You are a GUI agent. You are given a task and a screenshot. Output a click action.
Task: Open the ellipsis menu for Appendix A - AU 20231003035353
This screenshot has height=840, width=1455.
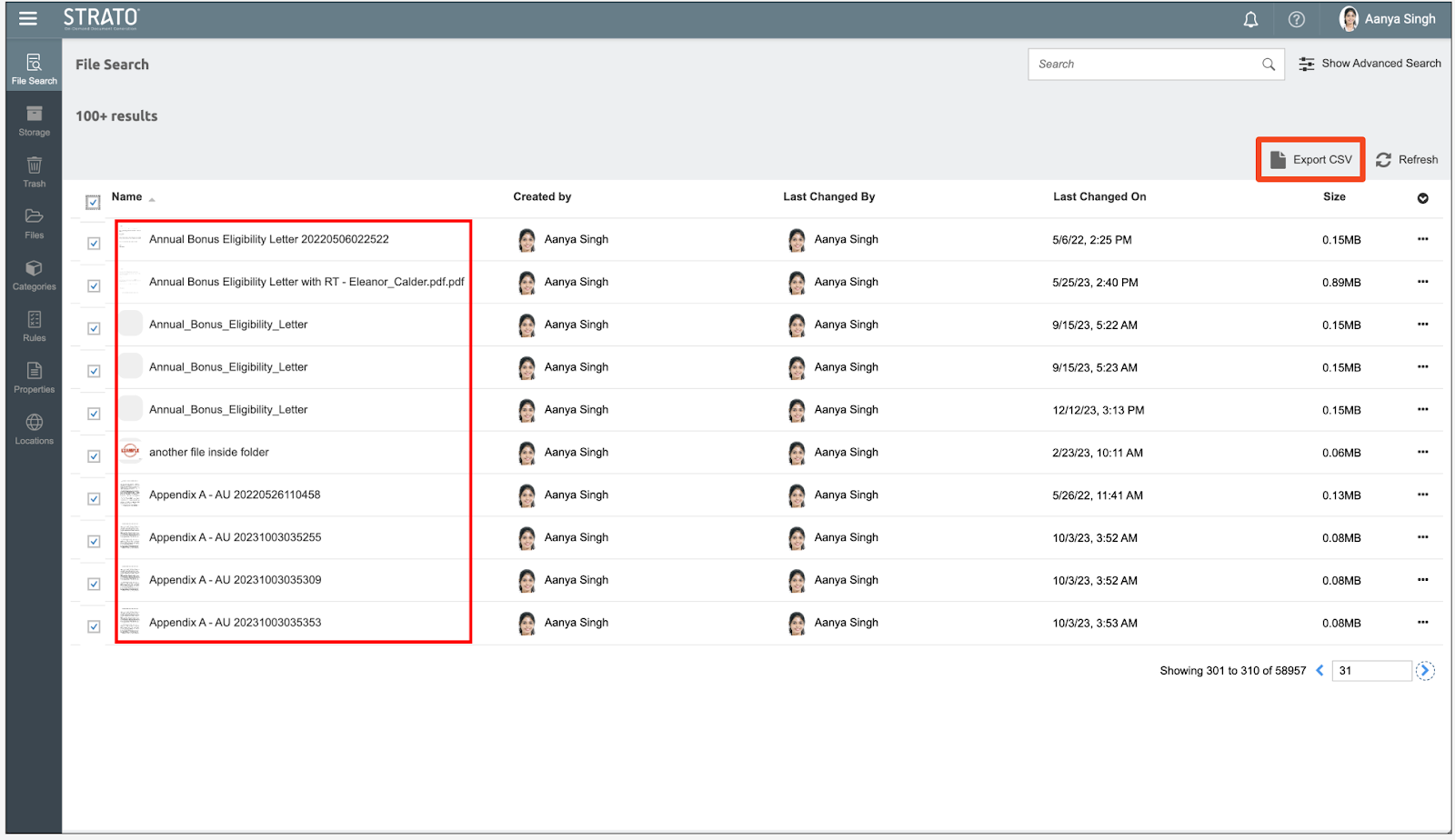1422,623
